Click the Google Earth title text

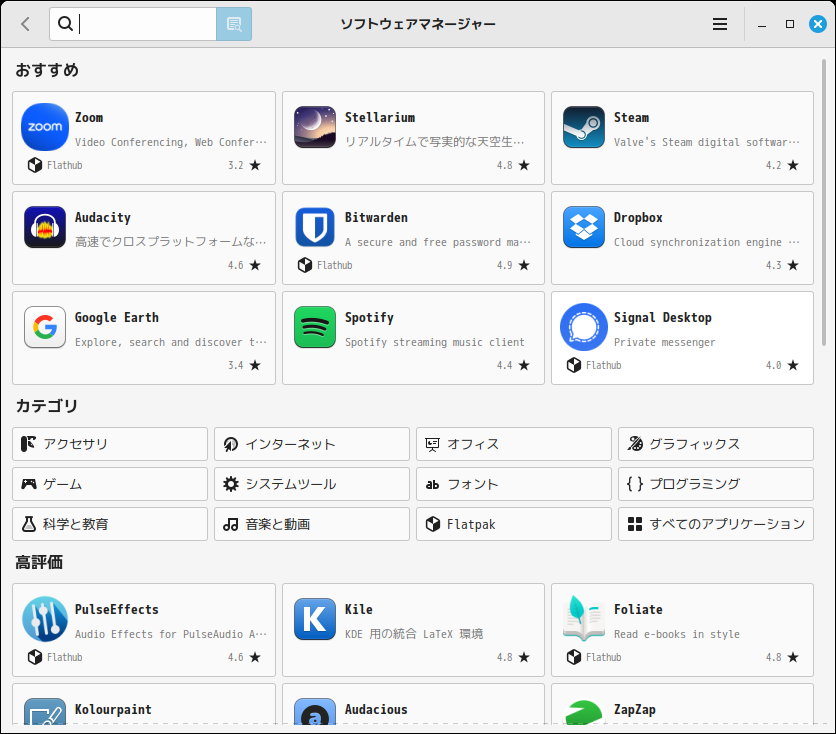click(117, 318)
